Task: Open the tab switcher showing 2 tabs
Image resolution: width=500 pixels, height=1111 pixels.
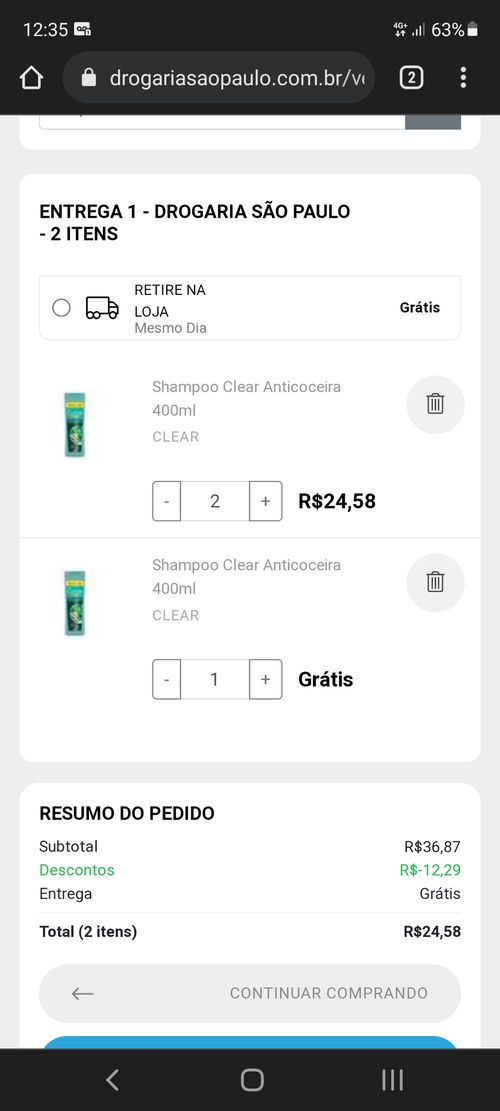Action: pos(411,77)
